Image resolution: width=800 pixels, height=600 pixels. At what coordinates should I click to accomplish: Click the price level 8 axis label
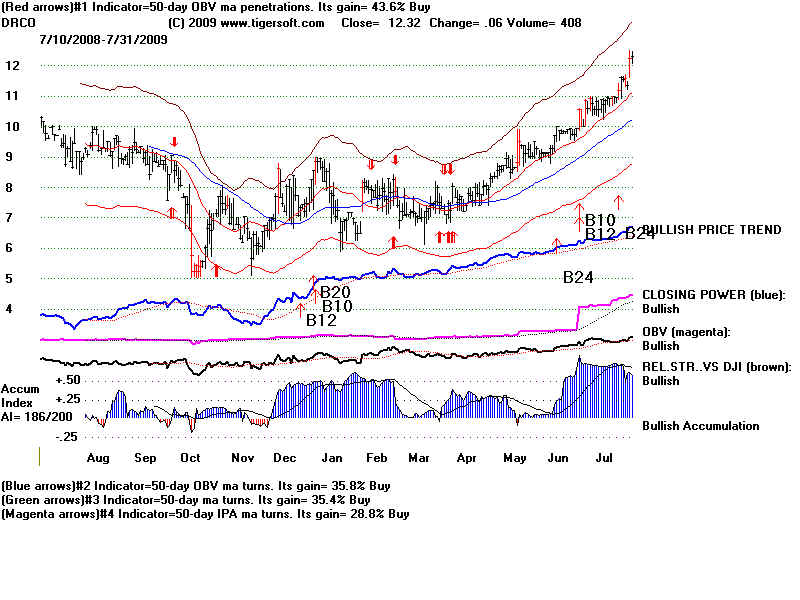coord(9,187)
